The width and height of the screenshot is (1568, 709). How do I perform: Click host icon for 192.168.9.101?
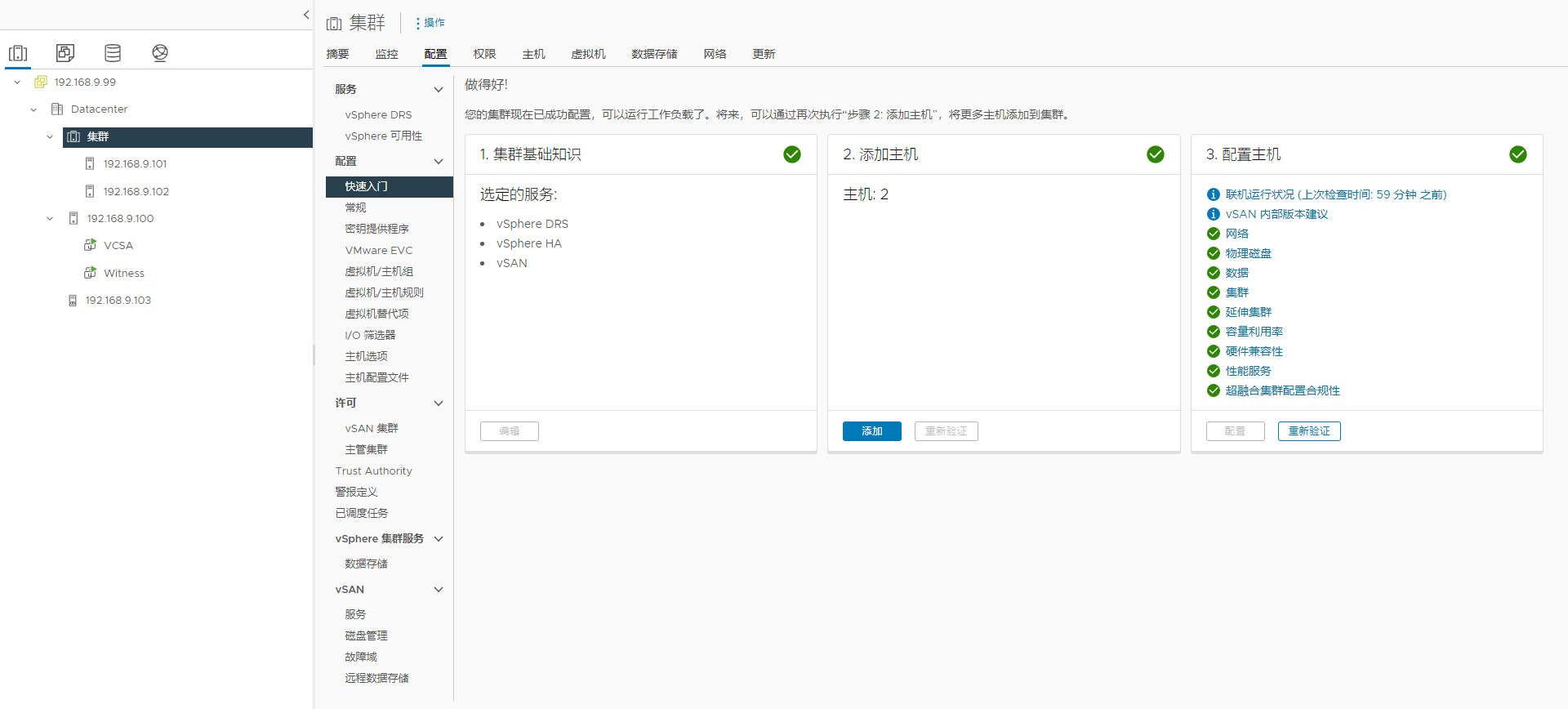coord(90,163)
